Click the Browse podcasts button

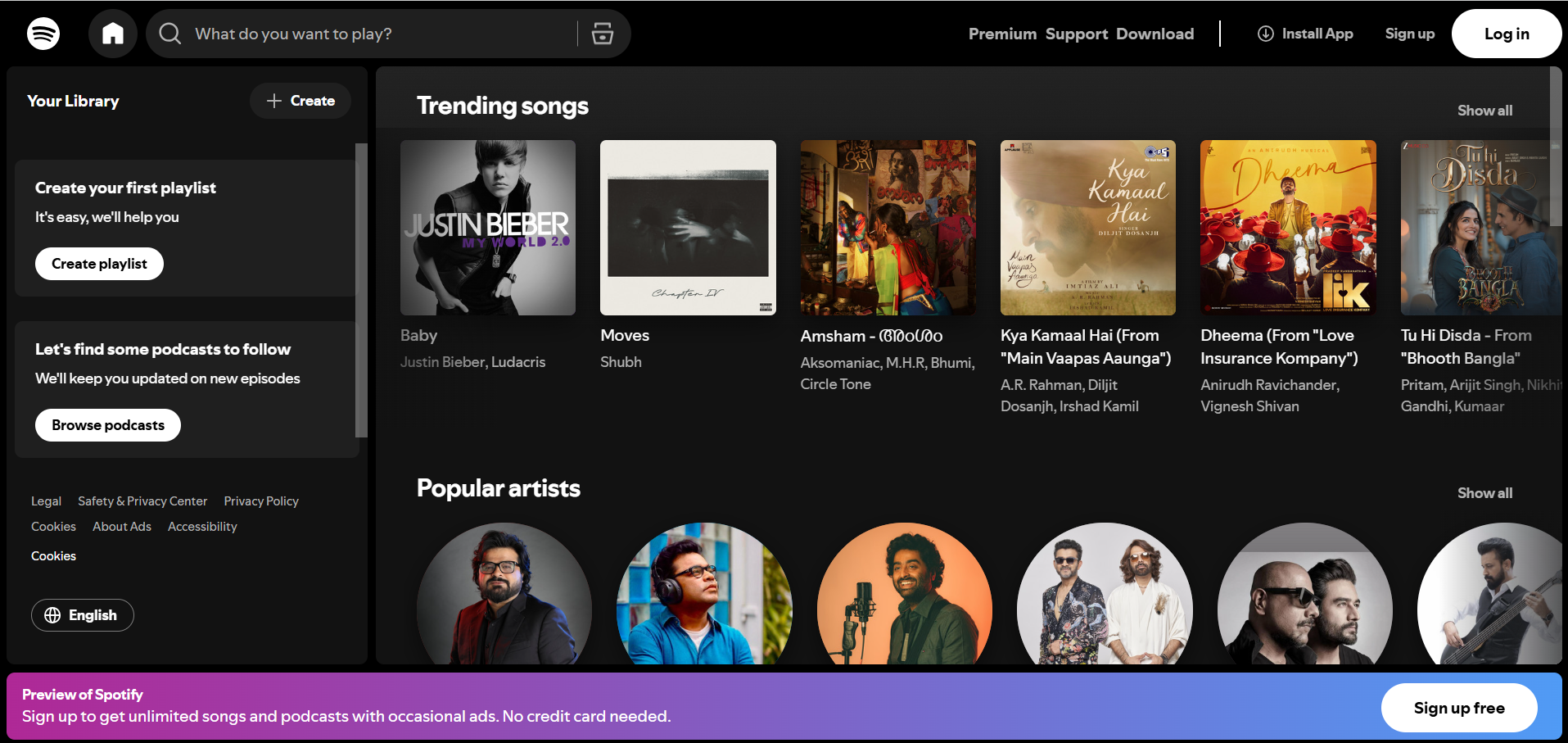tap(108, 425)
